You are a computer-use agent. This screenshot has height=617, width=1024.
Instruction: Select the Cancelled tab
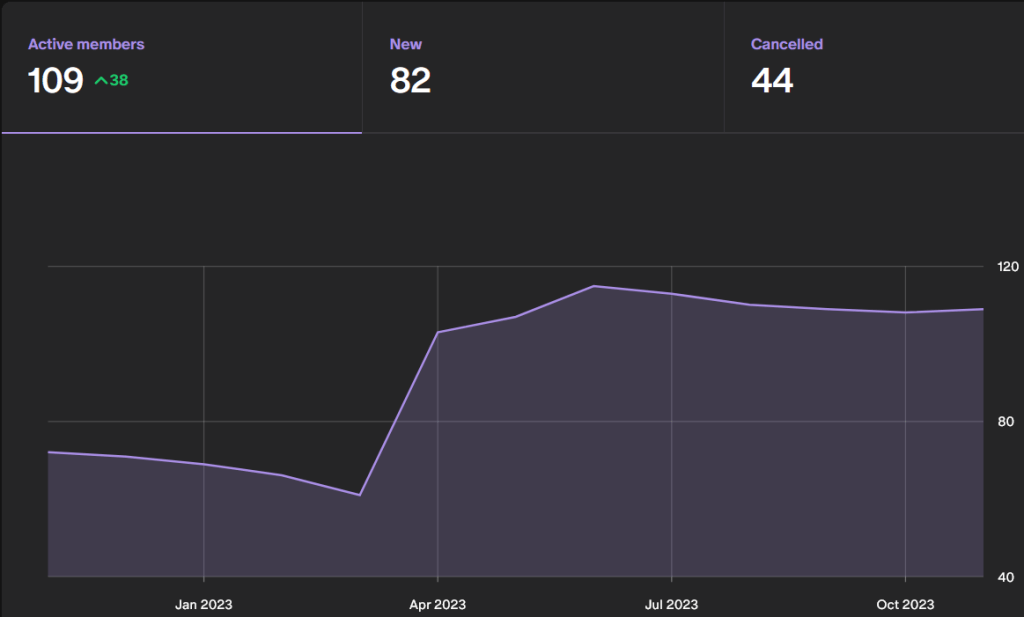tap(787, 45)
